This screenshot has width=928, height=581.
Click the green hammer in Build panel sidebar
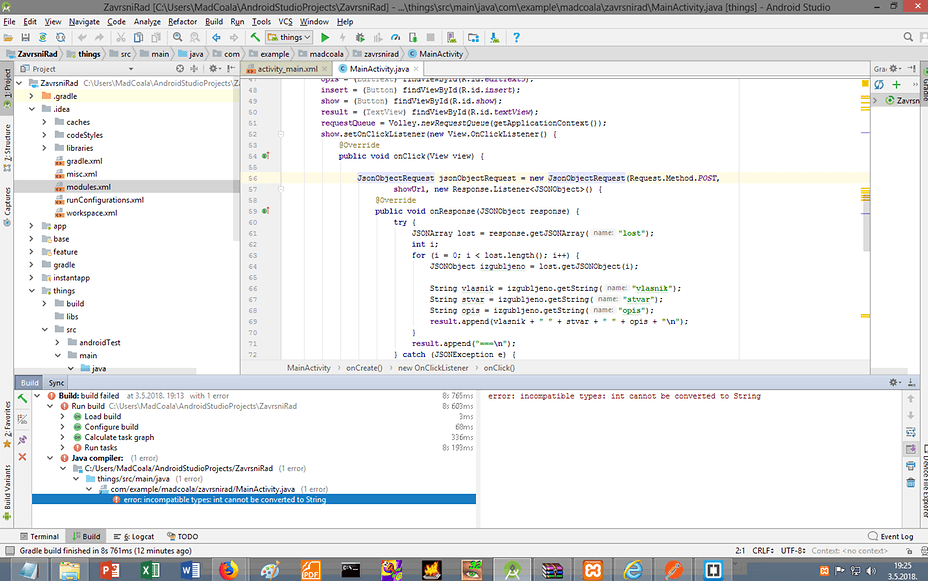(22, 398)
